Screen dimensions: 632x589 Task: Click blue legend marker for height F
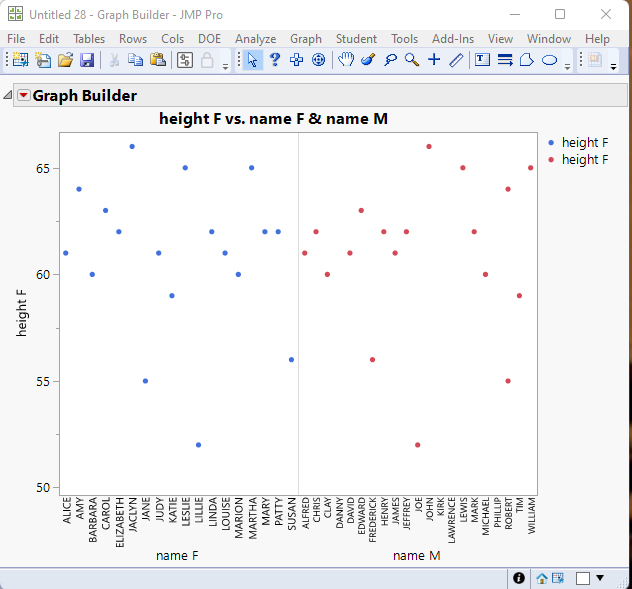pos(551,142)
